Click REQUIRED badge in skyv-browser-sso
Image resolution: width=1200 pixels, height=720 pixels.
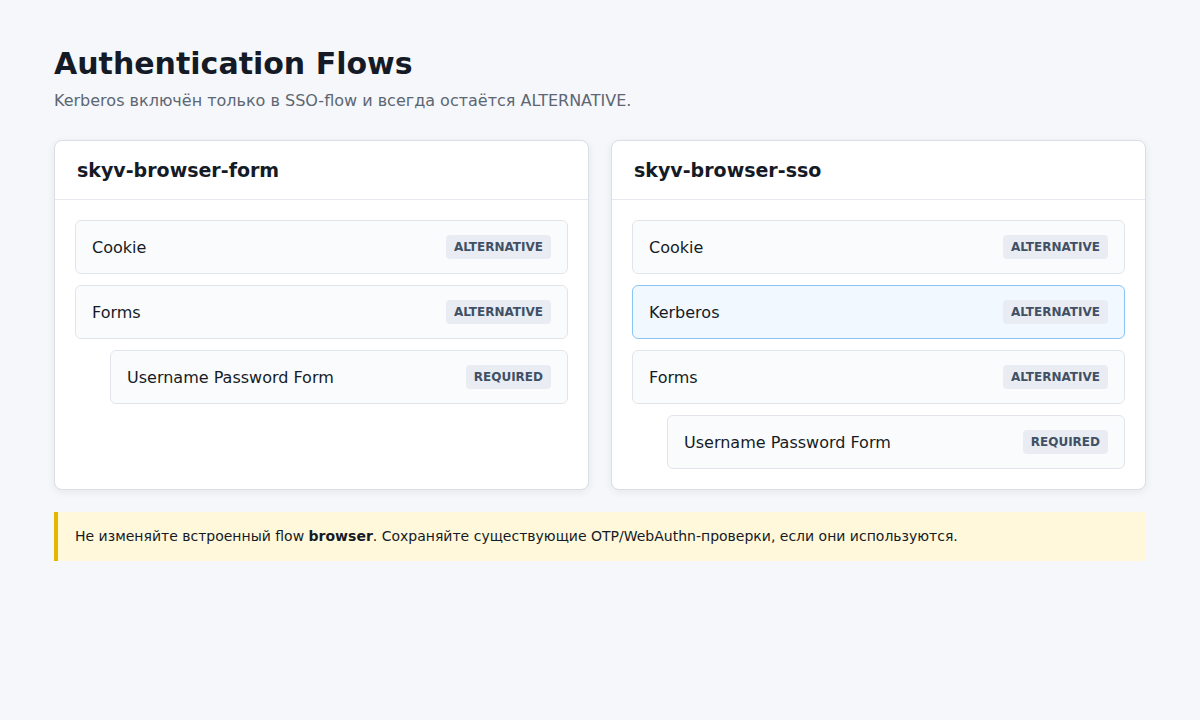pyautogui.click(x=1065, y=442)
